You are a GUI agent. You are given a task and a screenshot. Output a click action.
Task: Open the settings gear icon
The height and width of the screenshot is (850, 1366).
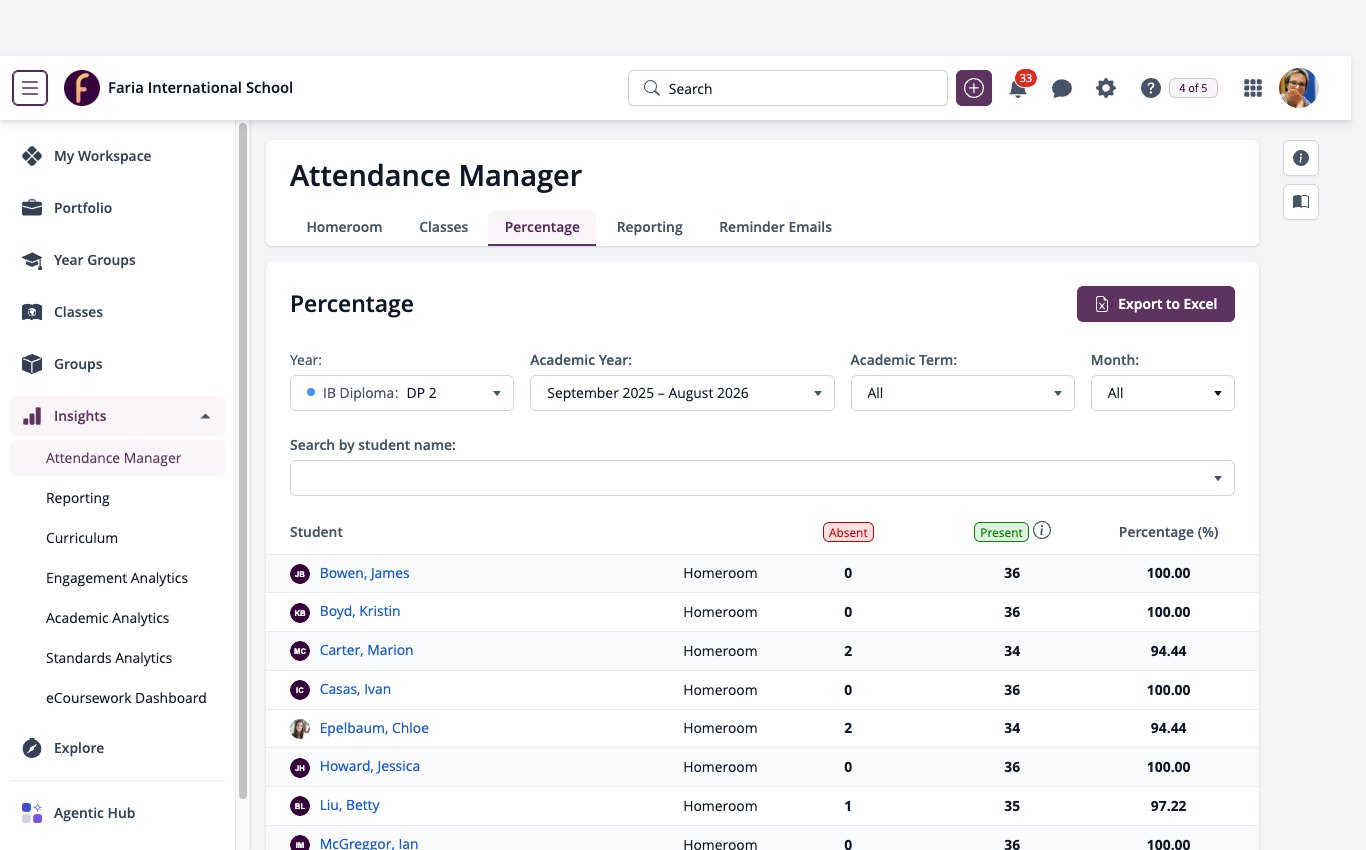(x=1105, y=88)
